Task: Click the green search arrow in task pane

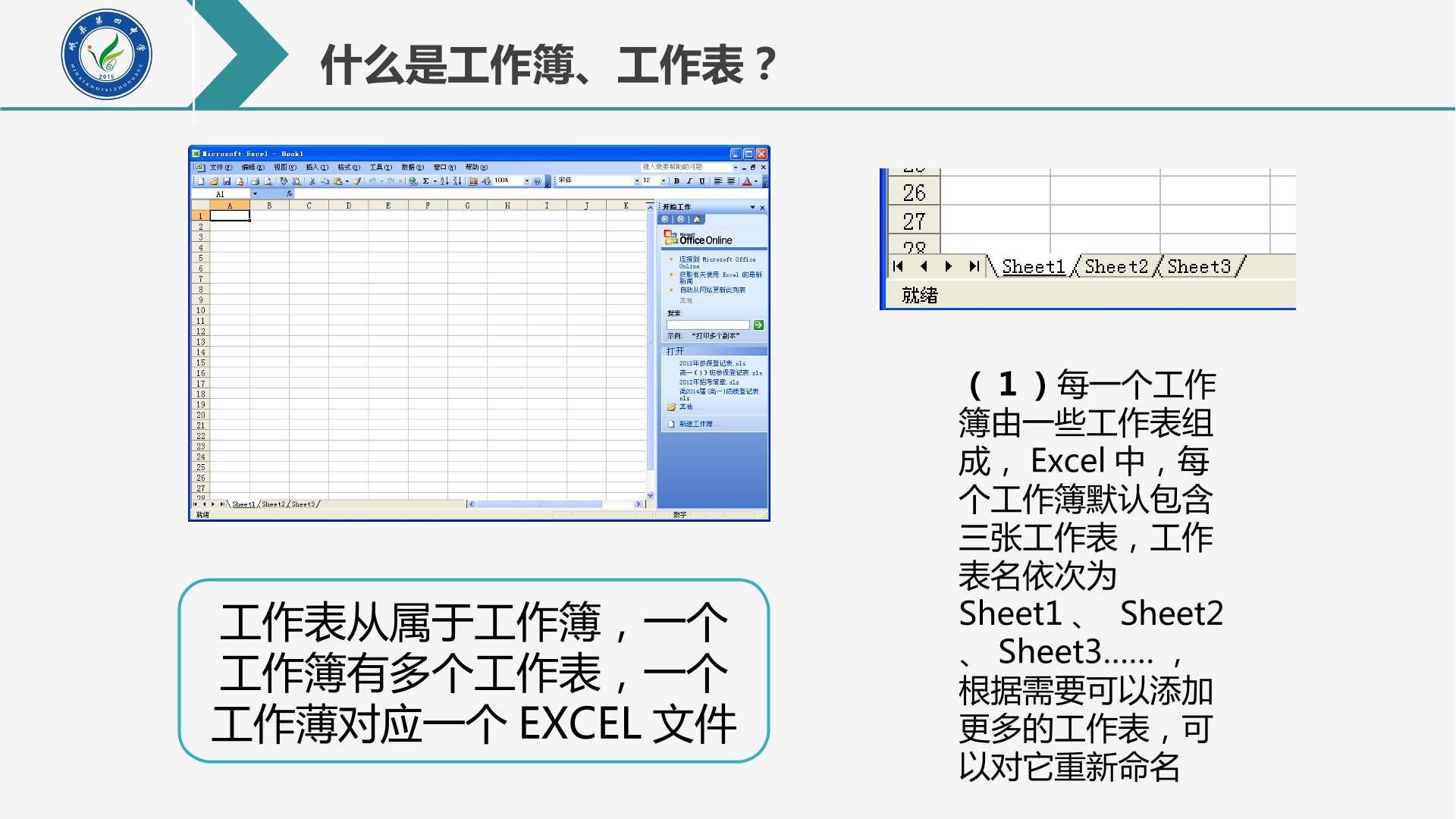Action: tap(758, 325)
